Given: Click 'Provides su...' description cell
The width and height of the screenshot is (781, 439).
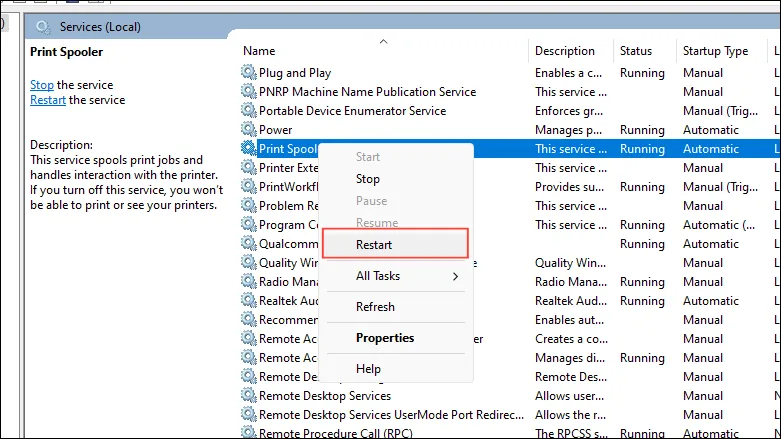Looking at the screenshot, I should 569,187.
